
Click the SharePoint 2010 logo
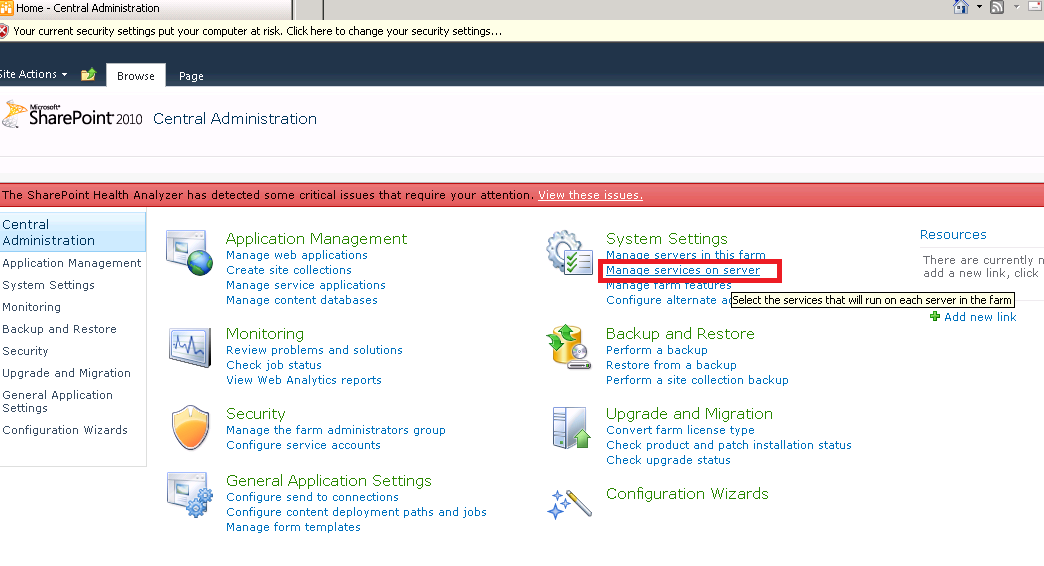pyautogui.click(x=73, y=115)
